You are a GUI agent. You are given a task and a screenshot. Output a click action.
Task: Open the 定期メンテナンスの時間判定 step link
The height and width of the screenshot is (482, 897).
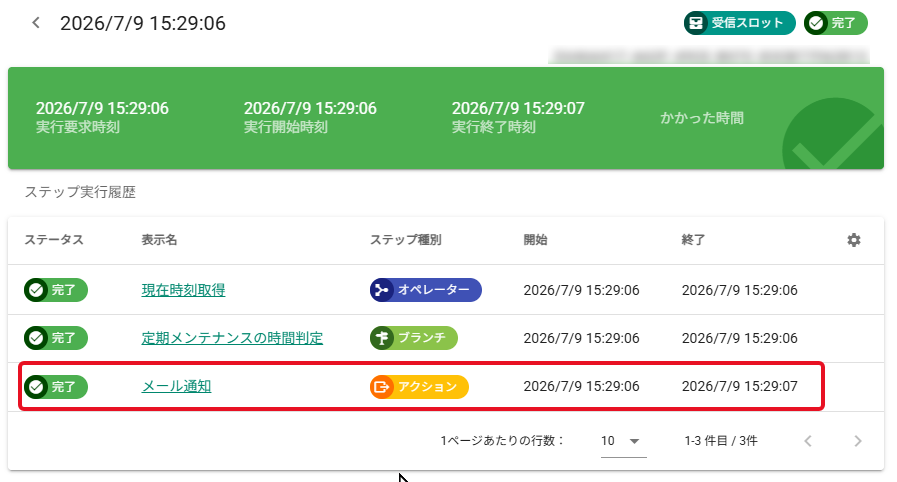[x=232, y=338]
